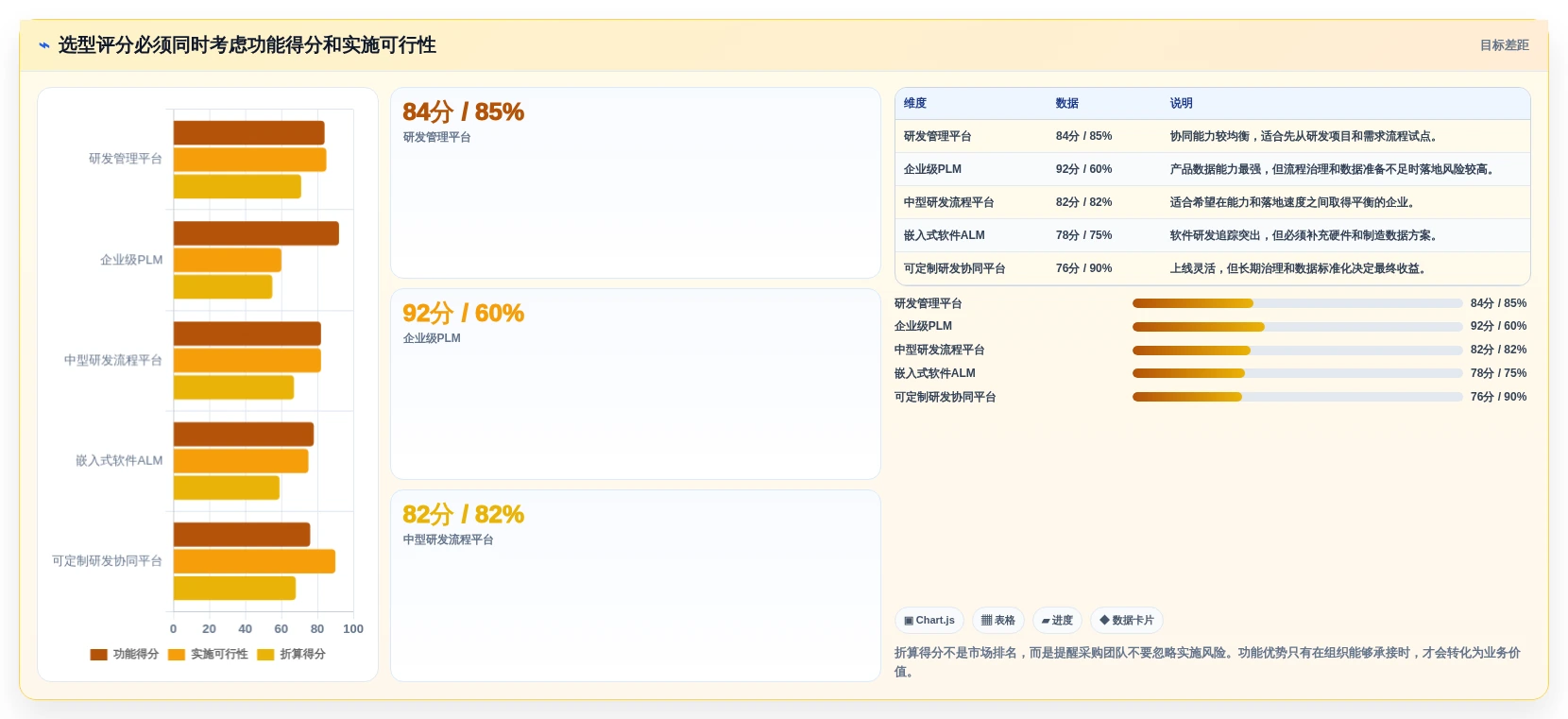
Task: Click the 企业级PLM progress bar
Action: click(1298, 327)
